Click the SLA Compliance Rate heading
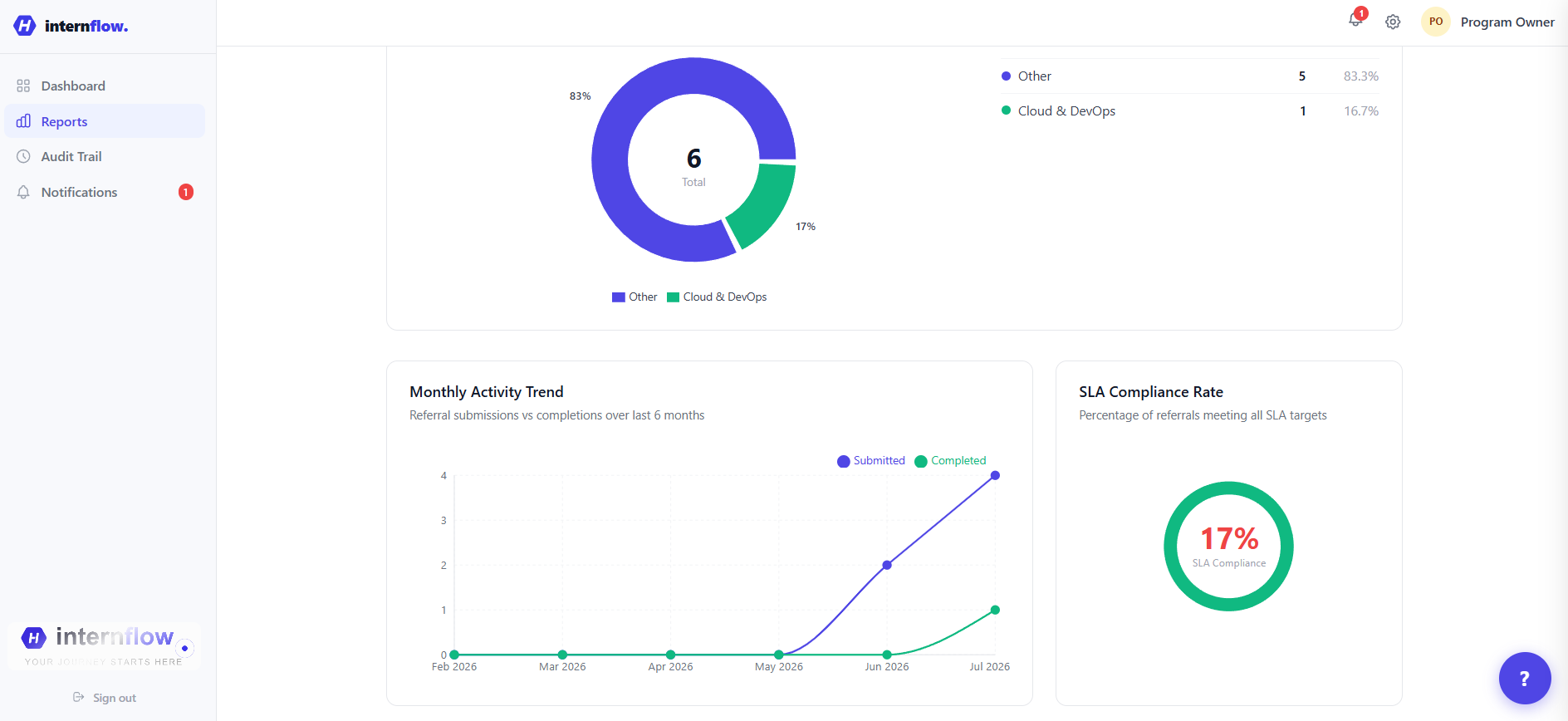Screen dimensions: 1568x721 (1151, 392)
